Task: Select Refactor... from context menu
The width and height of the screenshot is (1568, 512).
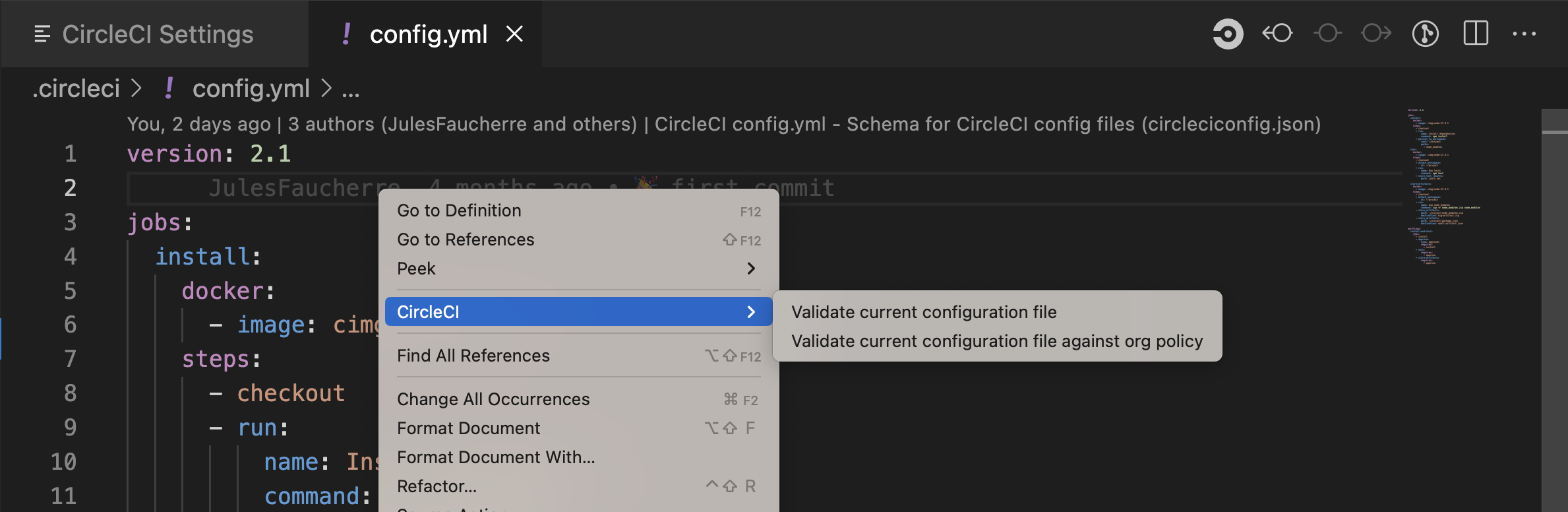Action: click(578, 486)
